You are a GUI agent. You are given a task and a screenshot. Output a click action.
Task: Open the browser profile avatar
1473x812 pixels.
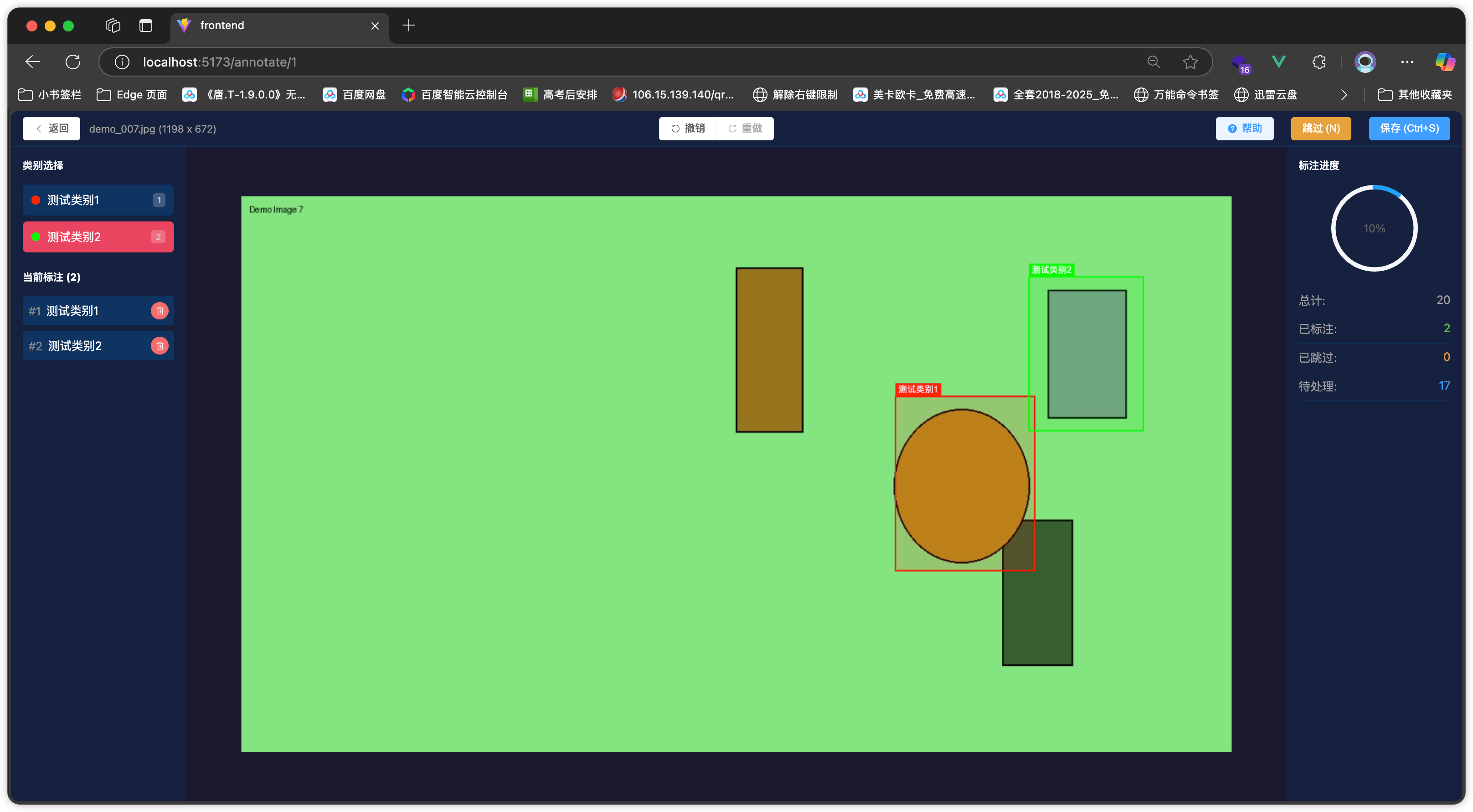click(1365, 62)
